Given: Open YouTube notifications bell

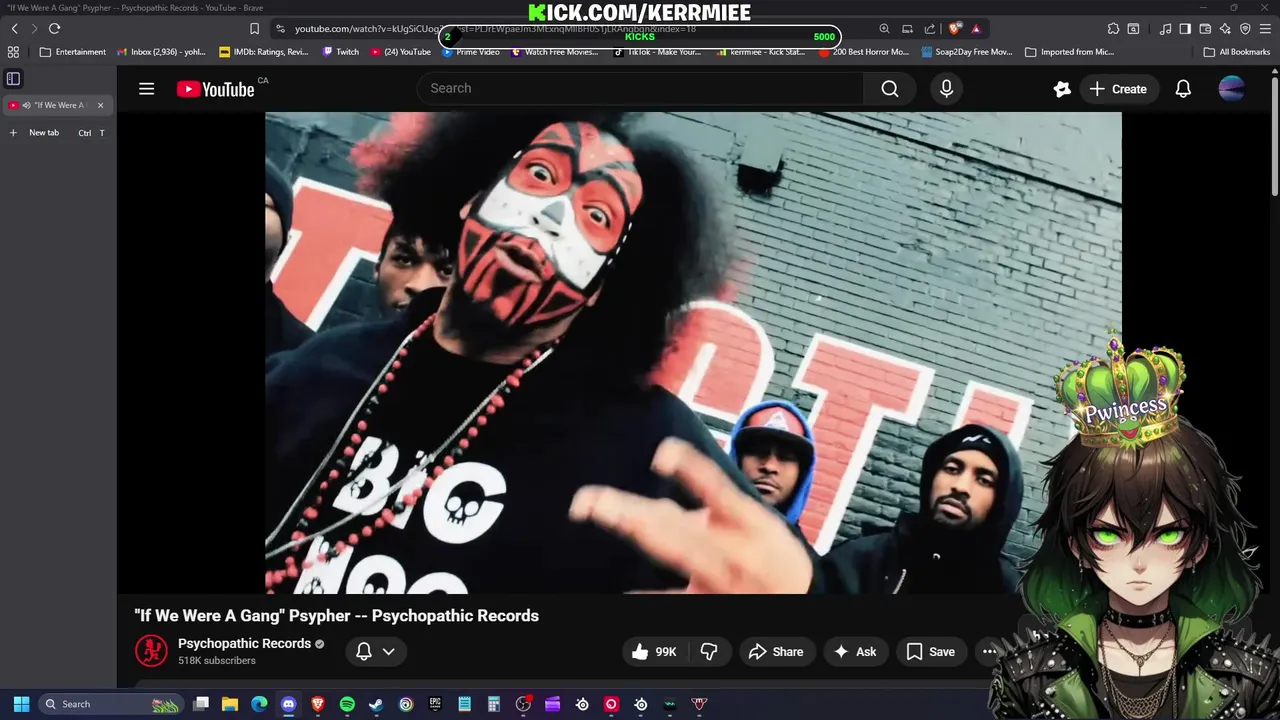Looking at the screenshot, I should [1183, 89].
